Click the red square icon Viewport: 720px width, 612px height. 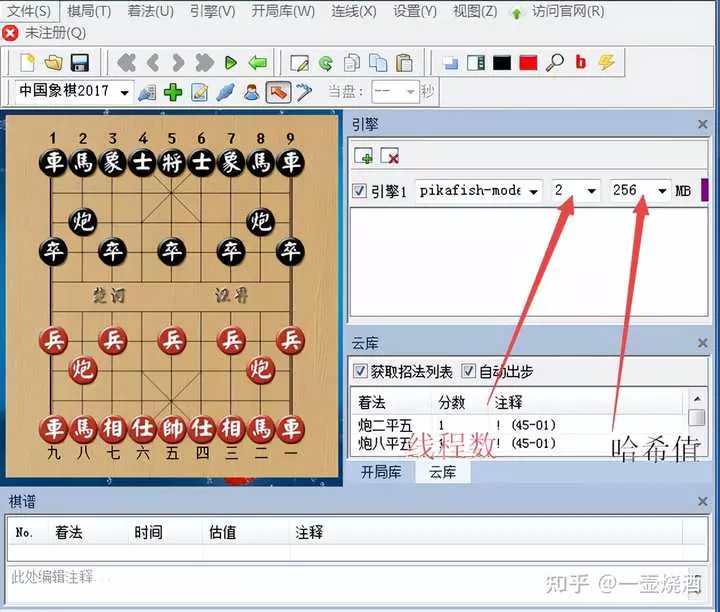tap(528, 63)
